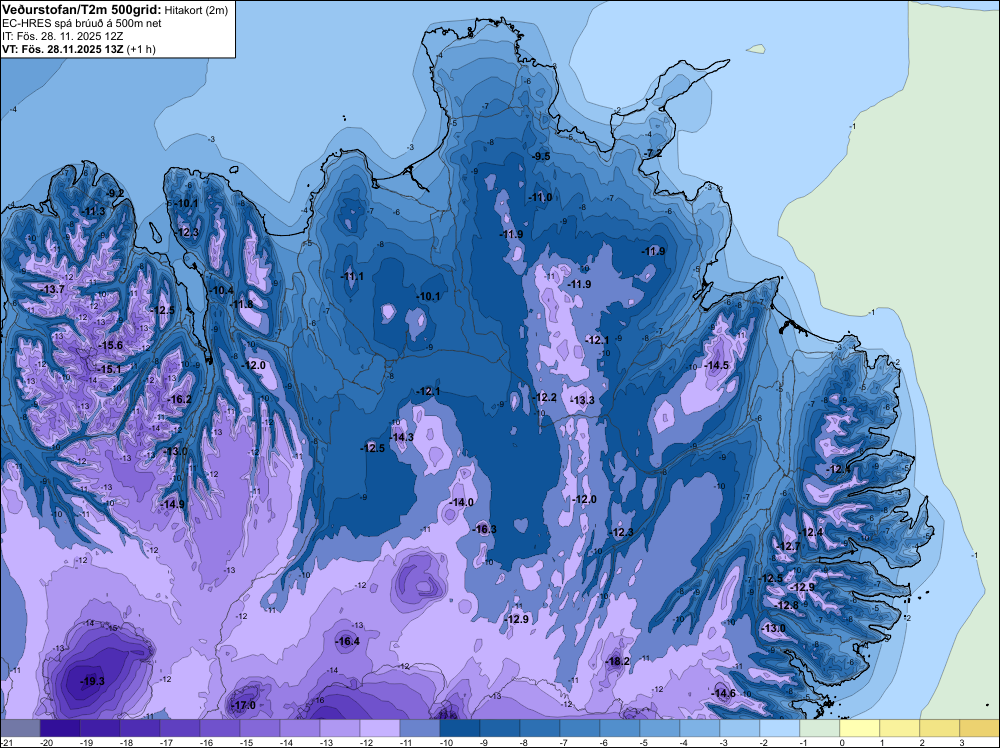The image size is (1000, 748).
Task: Select the -12.7 temperature label
Action: click(x=788, y=546)
